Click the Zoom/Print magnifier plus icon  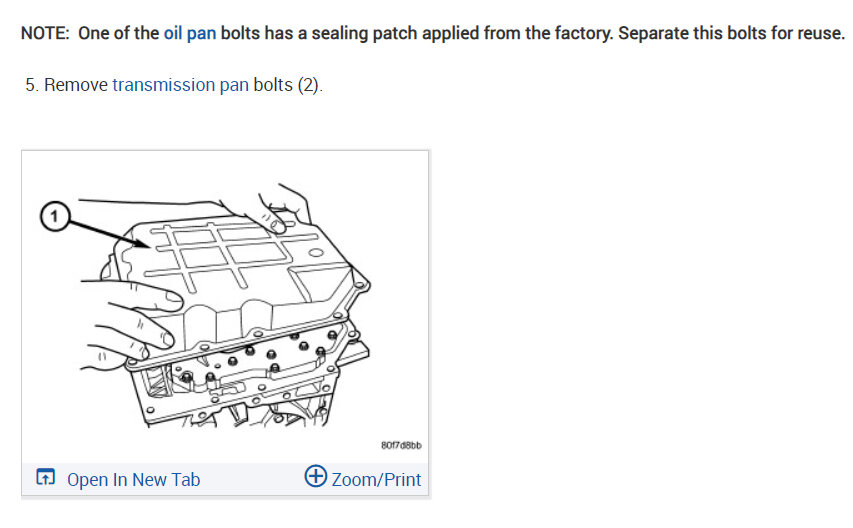316,476
